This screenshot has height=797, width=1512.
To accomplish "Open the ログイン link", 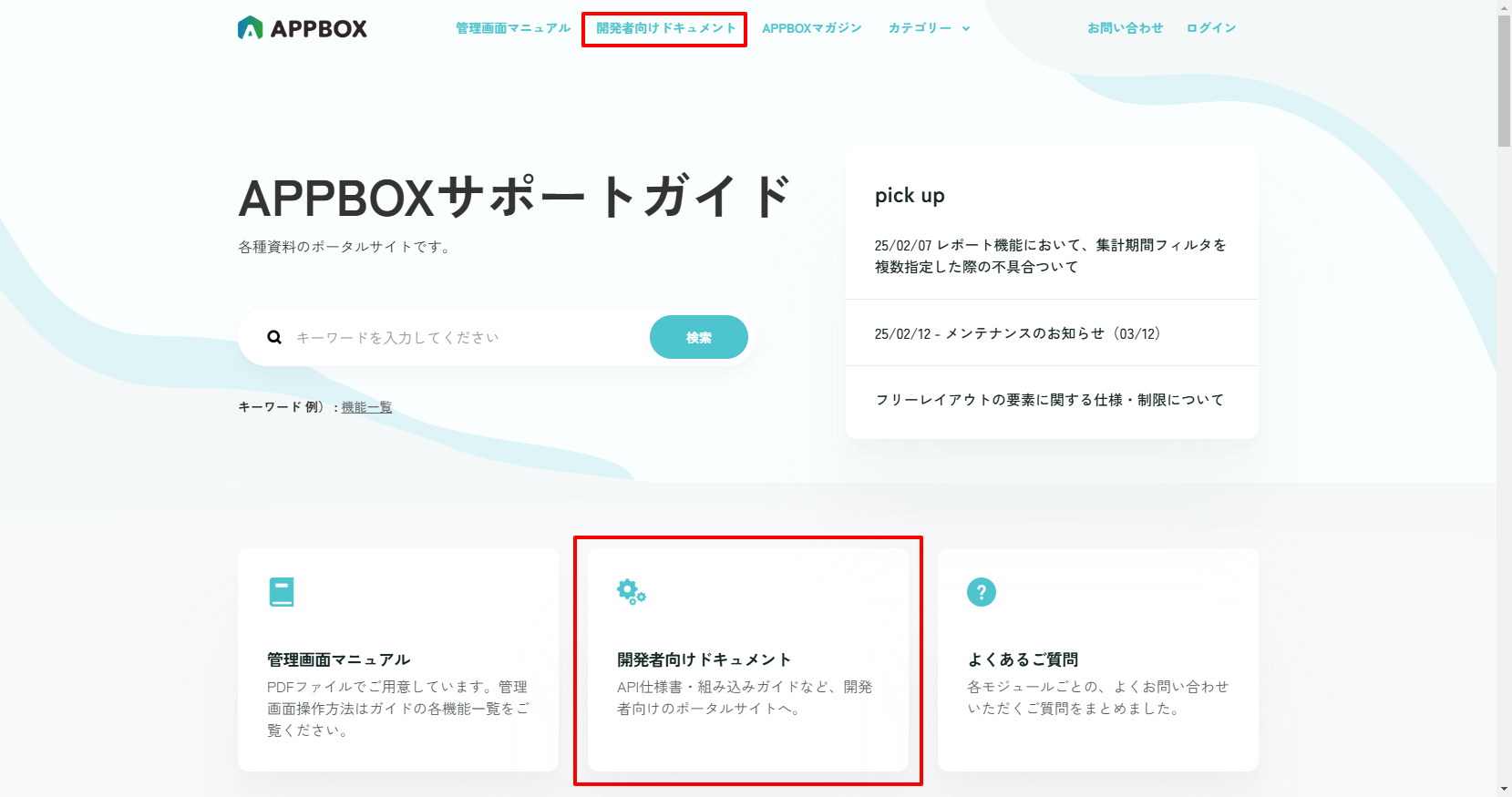I will [1211, 28].
